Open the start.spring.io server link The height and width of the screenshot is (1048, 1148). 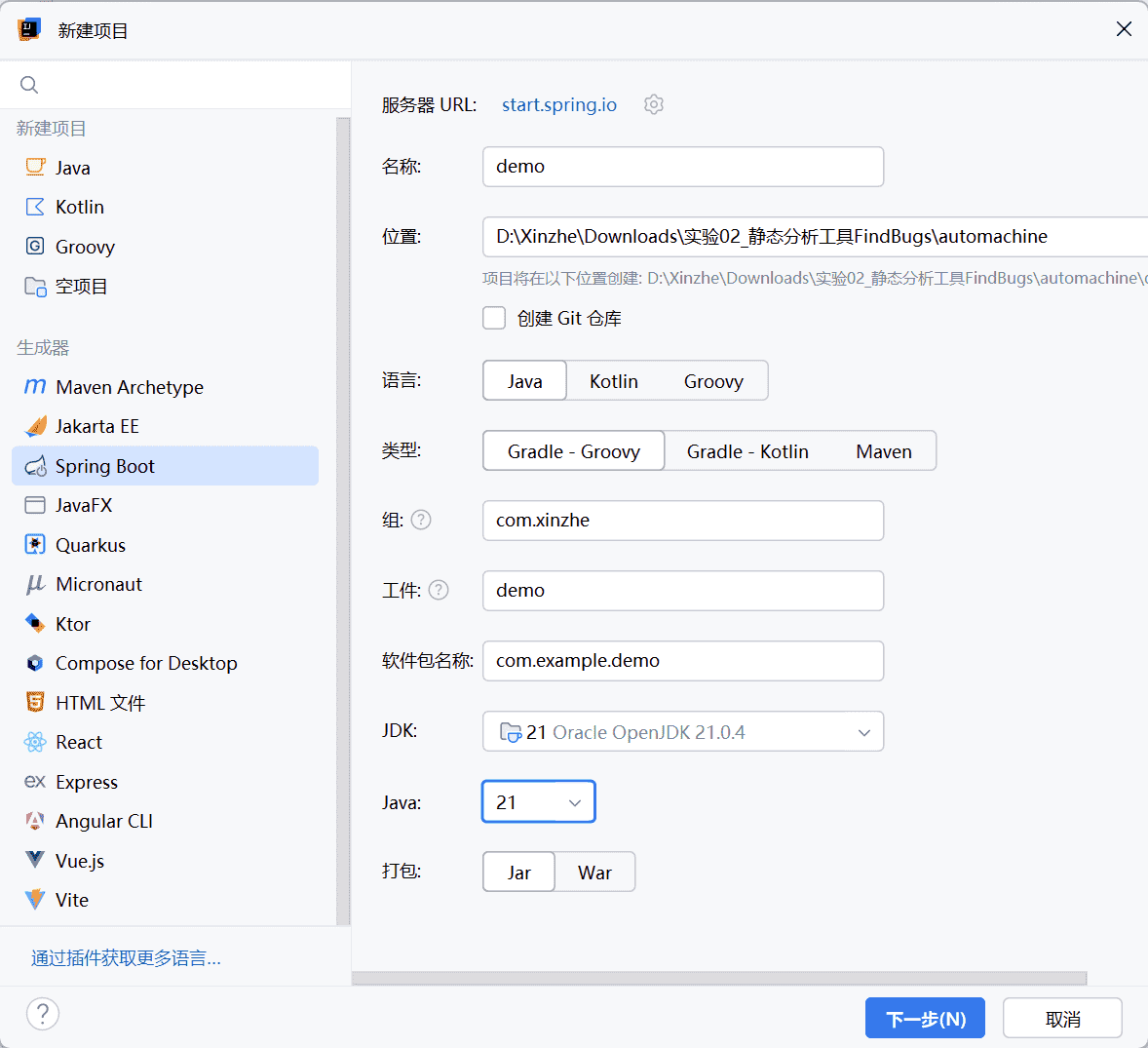pyautogui.click(x=559, y=104)
